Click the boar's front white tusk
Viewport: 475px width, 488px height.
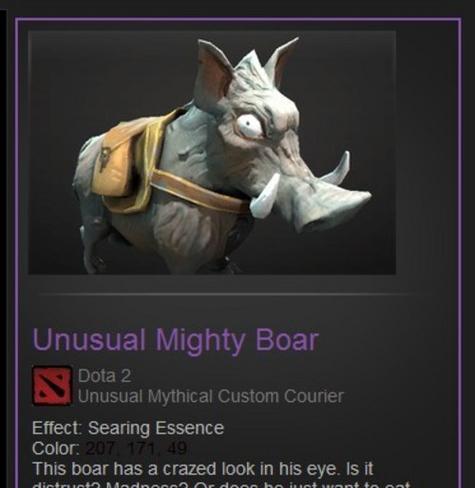pos(265,196)
